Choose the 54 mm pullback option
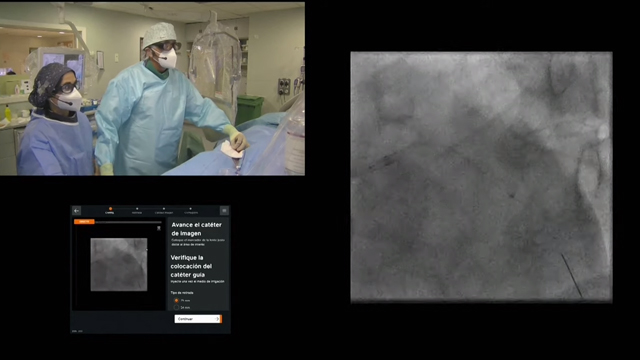The width and height of the screenshot is (640, 360). (176, 307)
